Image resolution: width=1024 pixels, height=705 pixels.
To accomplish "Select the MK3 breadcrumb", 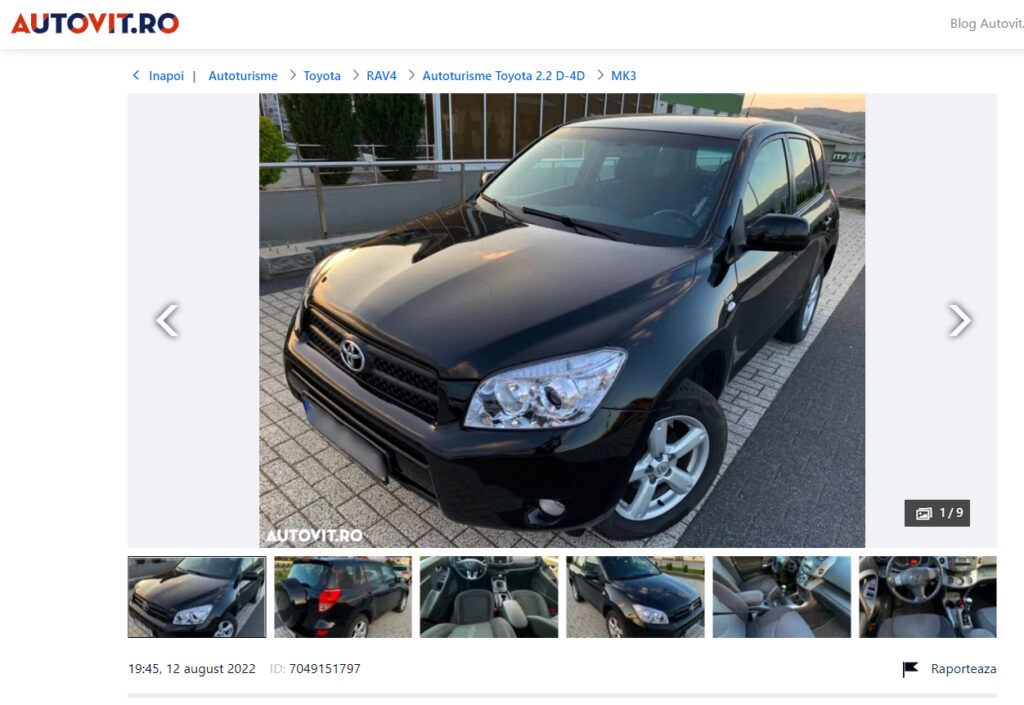I will [x=624, y=76].
